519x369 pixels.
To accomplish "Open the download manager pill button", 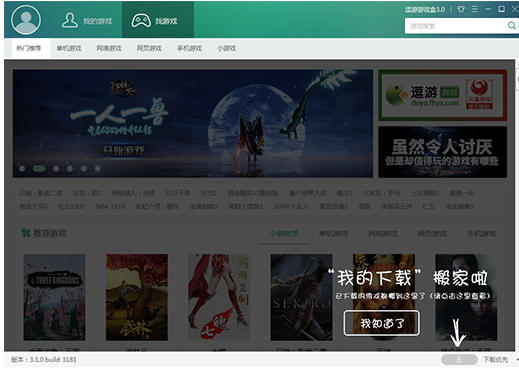I will [459, 359].
